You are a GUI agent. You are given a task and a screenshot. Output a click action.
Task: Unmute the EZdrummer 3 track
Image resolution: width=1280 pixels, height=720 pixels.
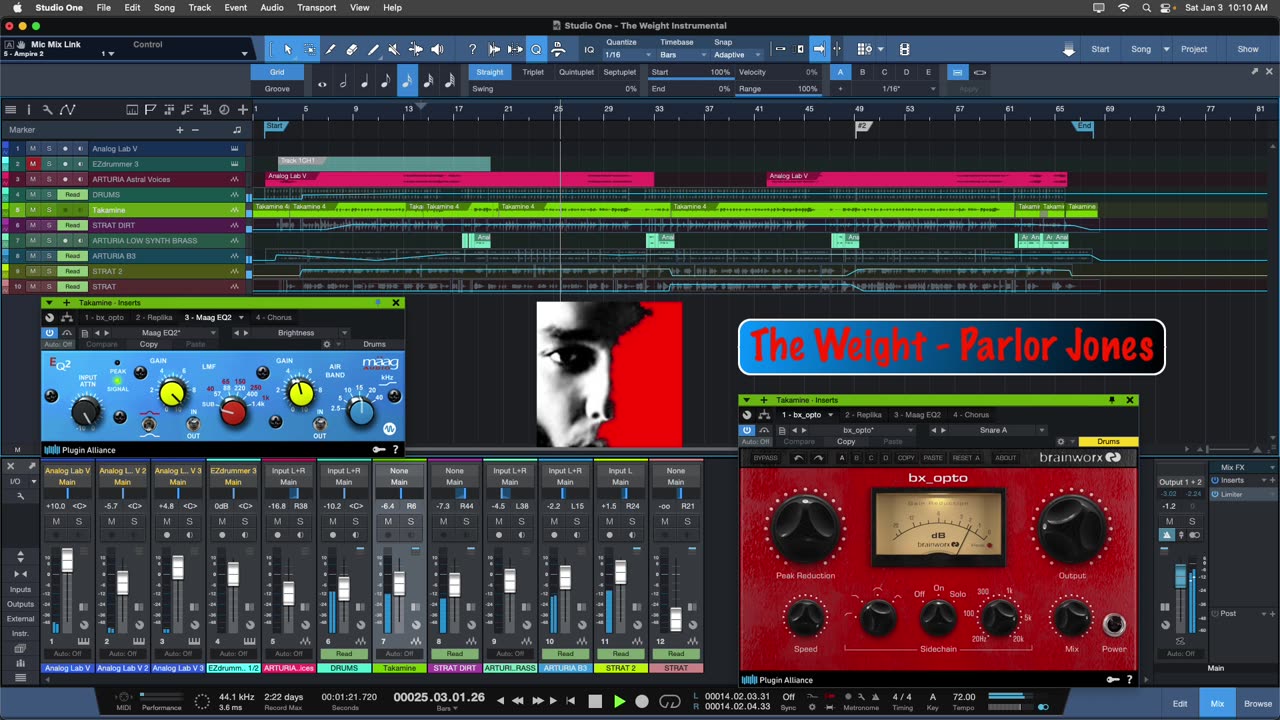[32, 164]
